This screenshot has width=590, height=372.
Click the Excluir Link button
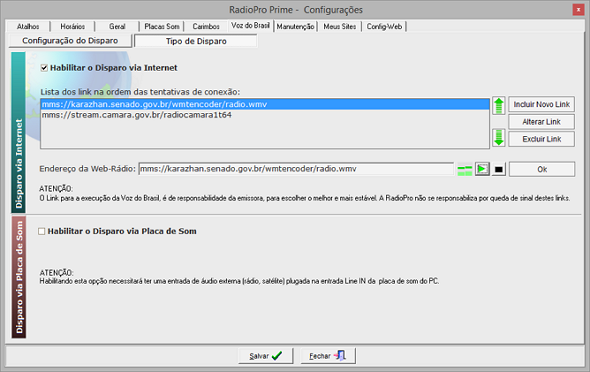point(541,139)
